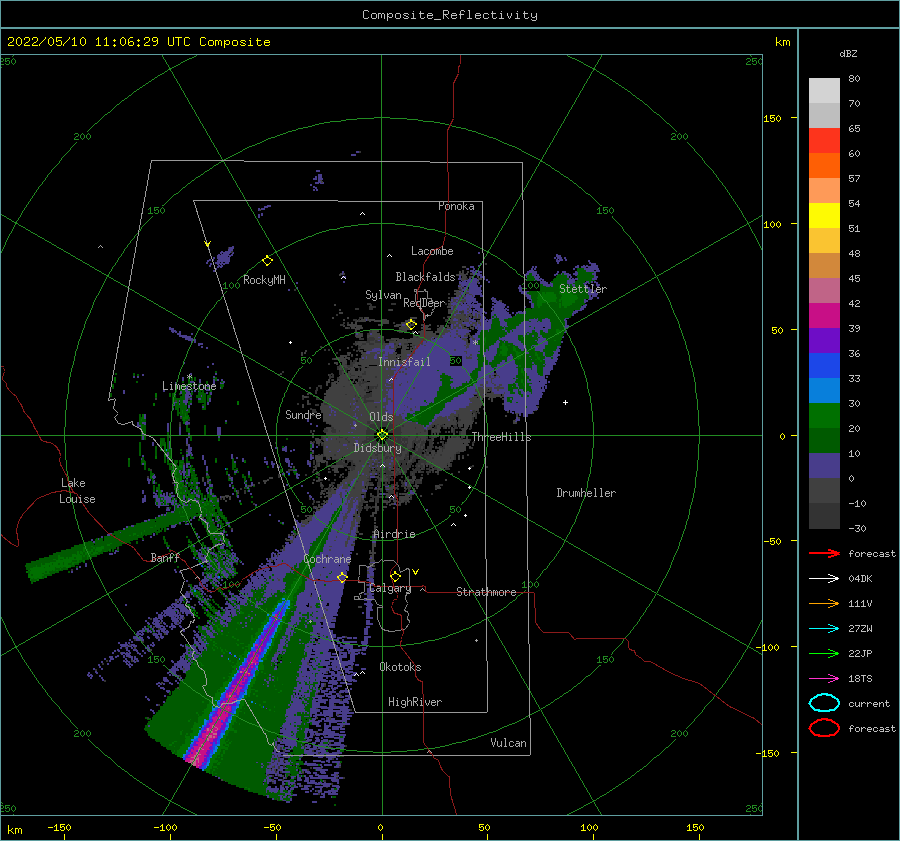Click the Banff label

[165, 558]
